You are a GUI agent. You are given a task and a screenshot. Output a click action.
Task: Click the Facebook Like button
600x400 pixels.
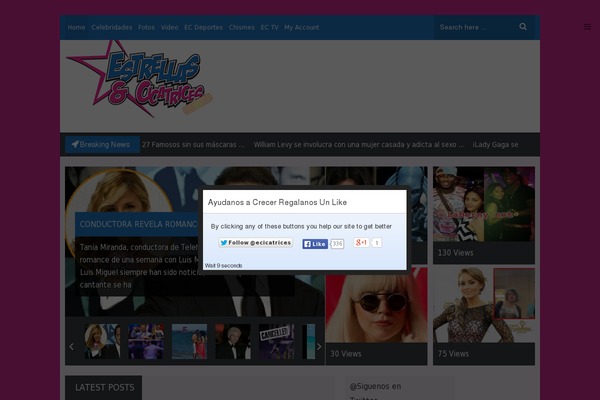point(315,244)
